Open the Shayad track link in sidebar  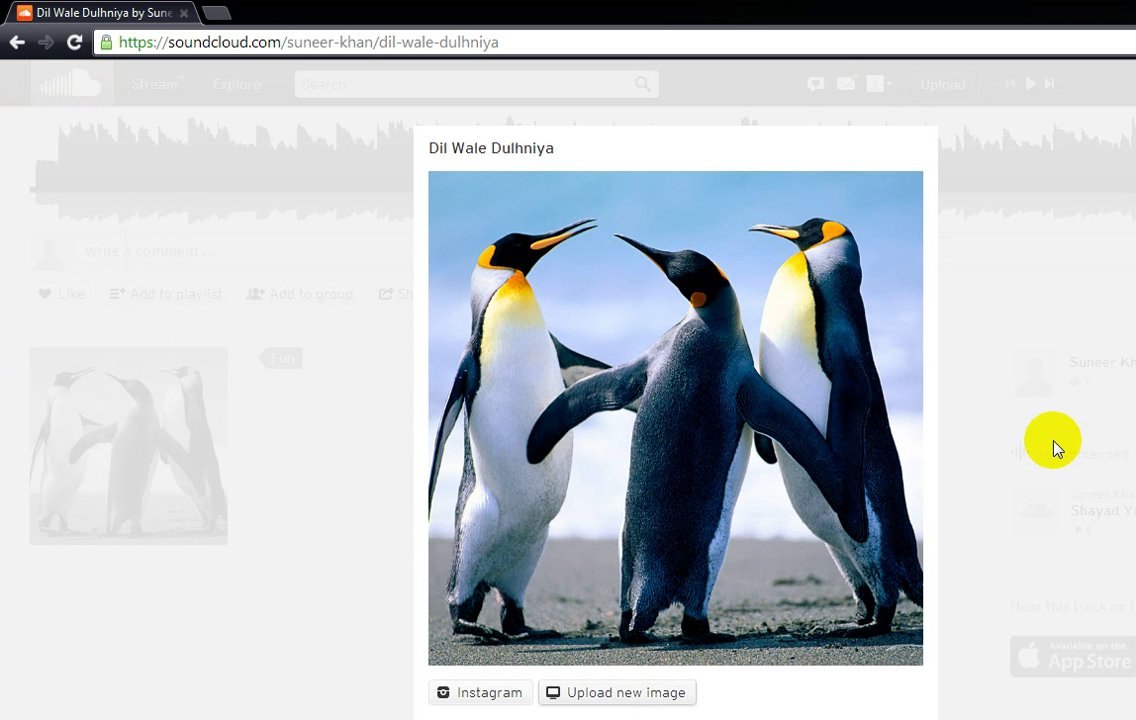pyautogui.click(x=1103, y=511)
